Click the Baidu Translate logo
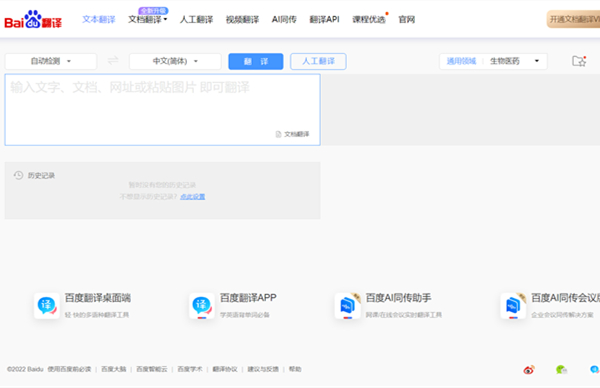This screenshot has height=388, width=600. pos(33,20)
